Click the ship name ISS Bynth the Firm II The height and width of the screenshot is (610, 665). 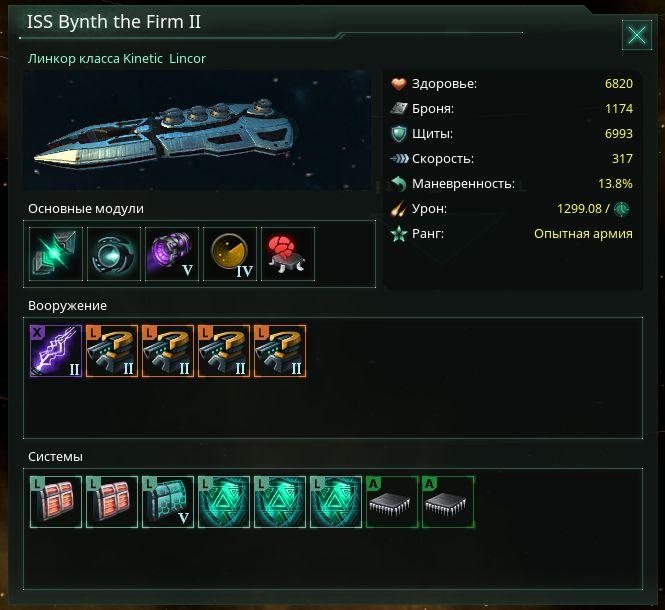116,23
